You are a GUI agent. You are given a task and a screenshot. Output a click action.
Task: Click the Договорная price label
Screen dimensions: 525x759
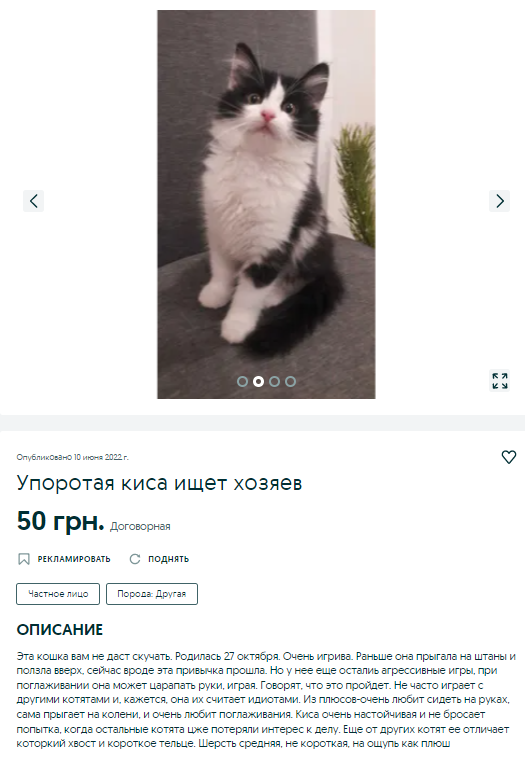tap(140, 526)
